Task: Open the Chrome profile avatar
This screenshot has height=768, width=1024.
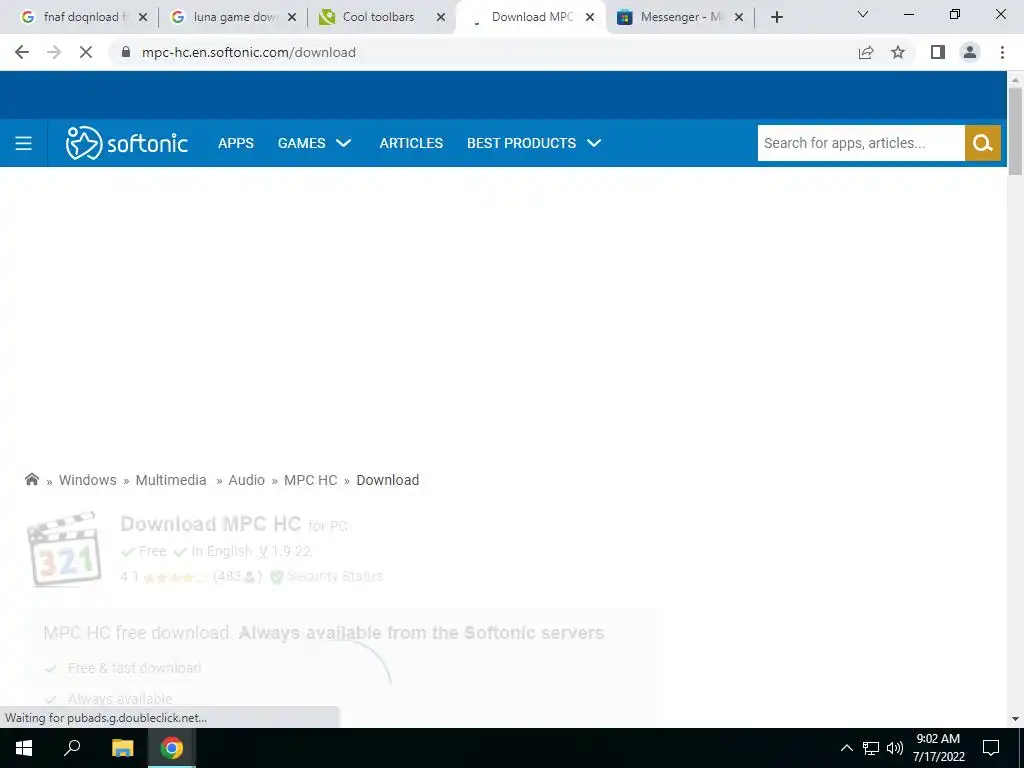Action: 970,52
